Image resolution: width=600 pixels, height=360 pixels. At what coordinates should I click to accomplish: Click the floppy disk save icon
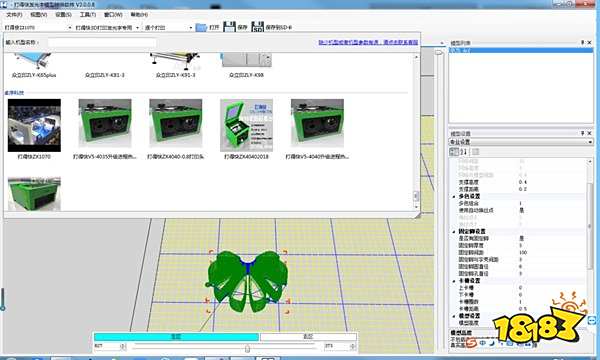click(229, 27)
